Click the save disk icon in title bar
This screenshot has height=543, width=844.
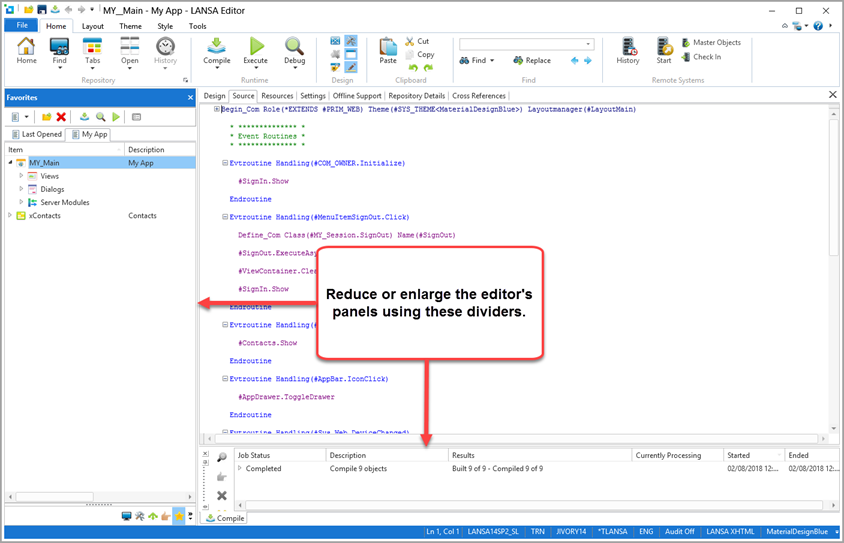pyautogui.click(x=41, y=10)
